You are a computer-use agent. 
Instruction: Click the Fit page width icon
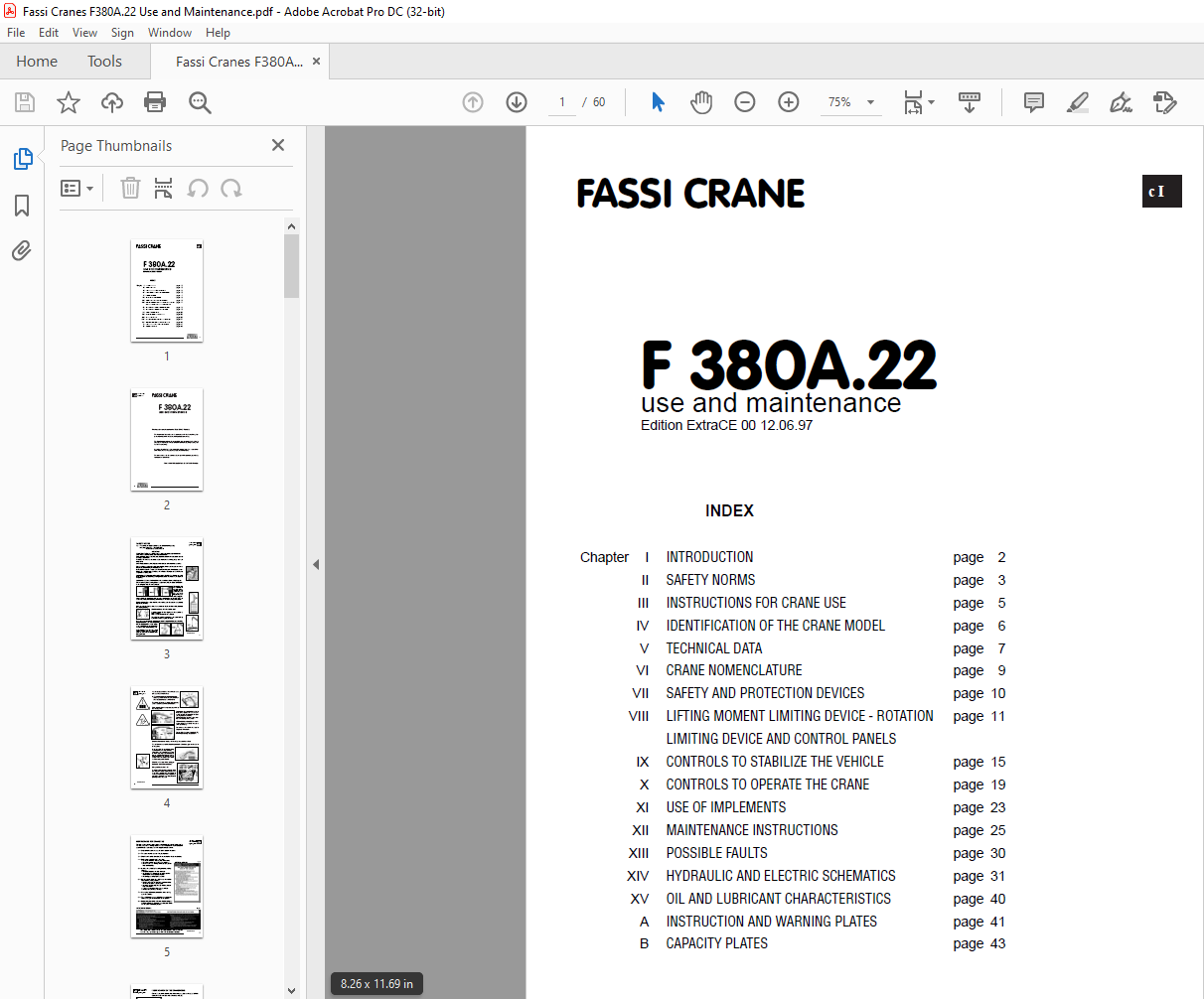click(x=913, y=102)
